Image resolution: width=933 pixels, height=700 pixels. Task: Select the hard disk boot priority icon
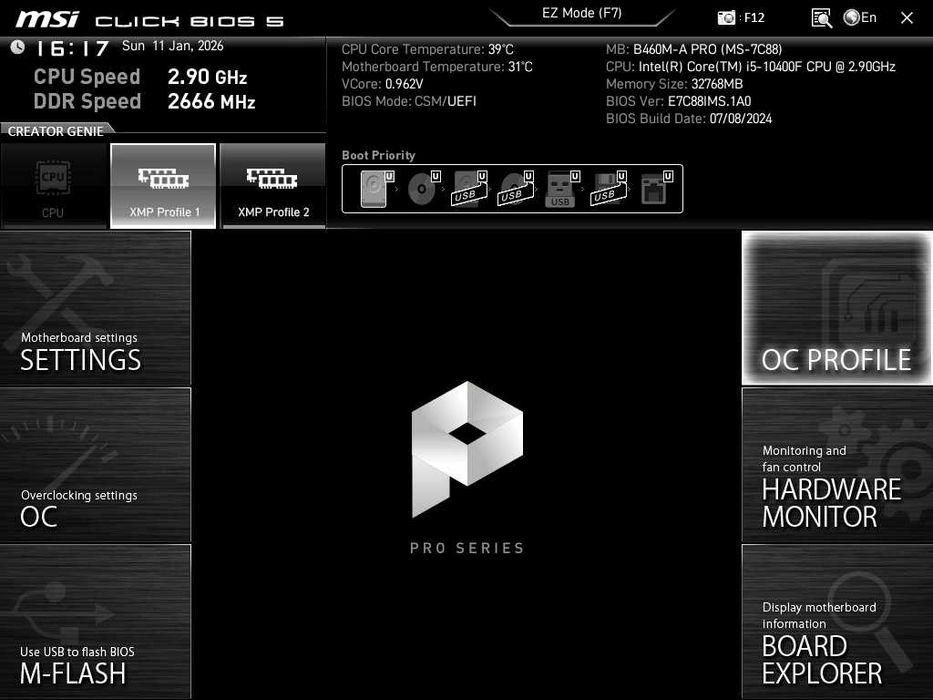coord(377,189)
